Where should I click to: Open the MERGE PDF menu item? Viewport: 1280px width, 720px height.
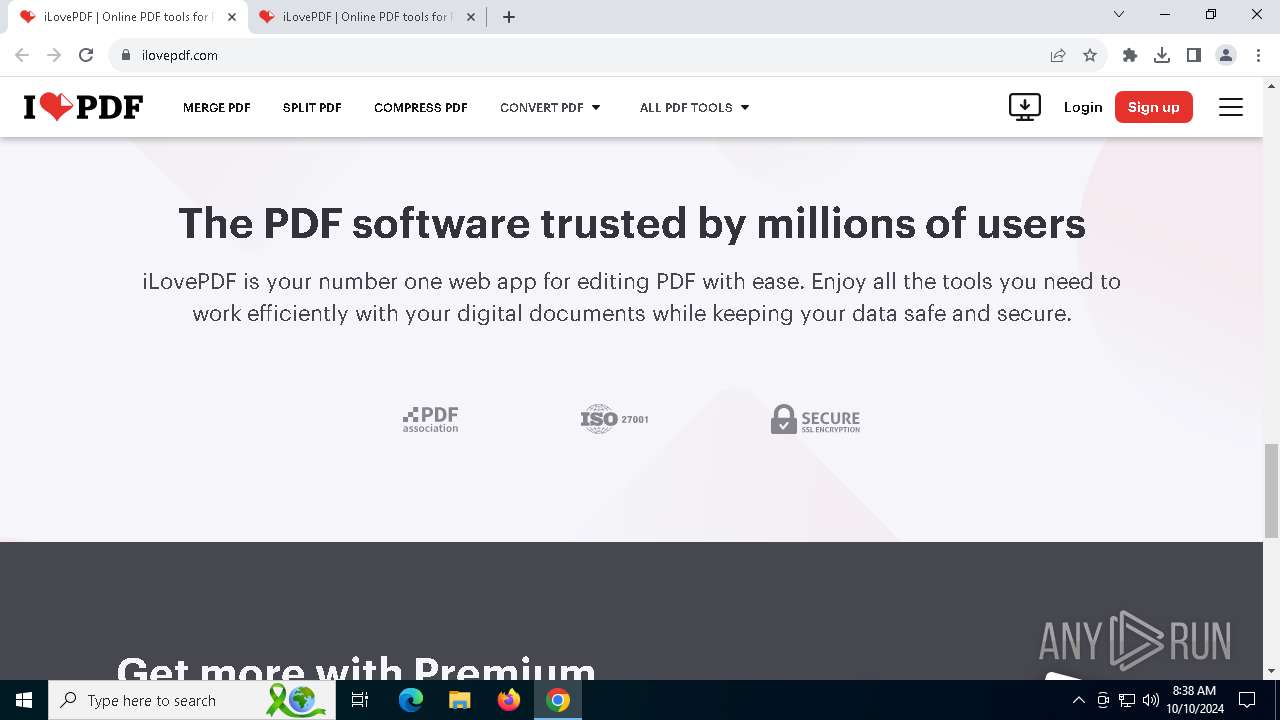click(217, 107)
